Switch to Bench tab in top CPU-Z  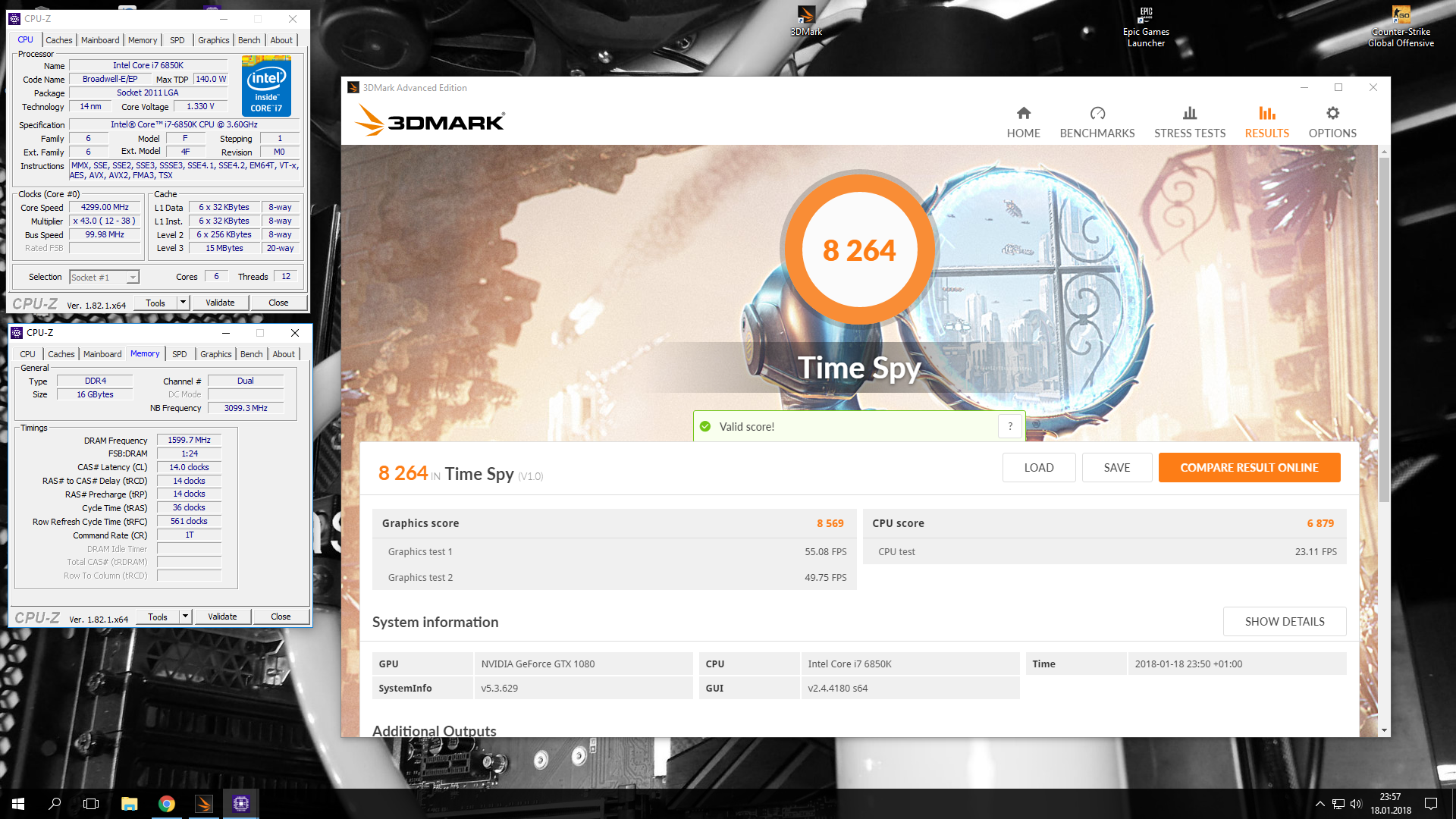[x=249, y=40]
